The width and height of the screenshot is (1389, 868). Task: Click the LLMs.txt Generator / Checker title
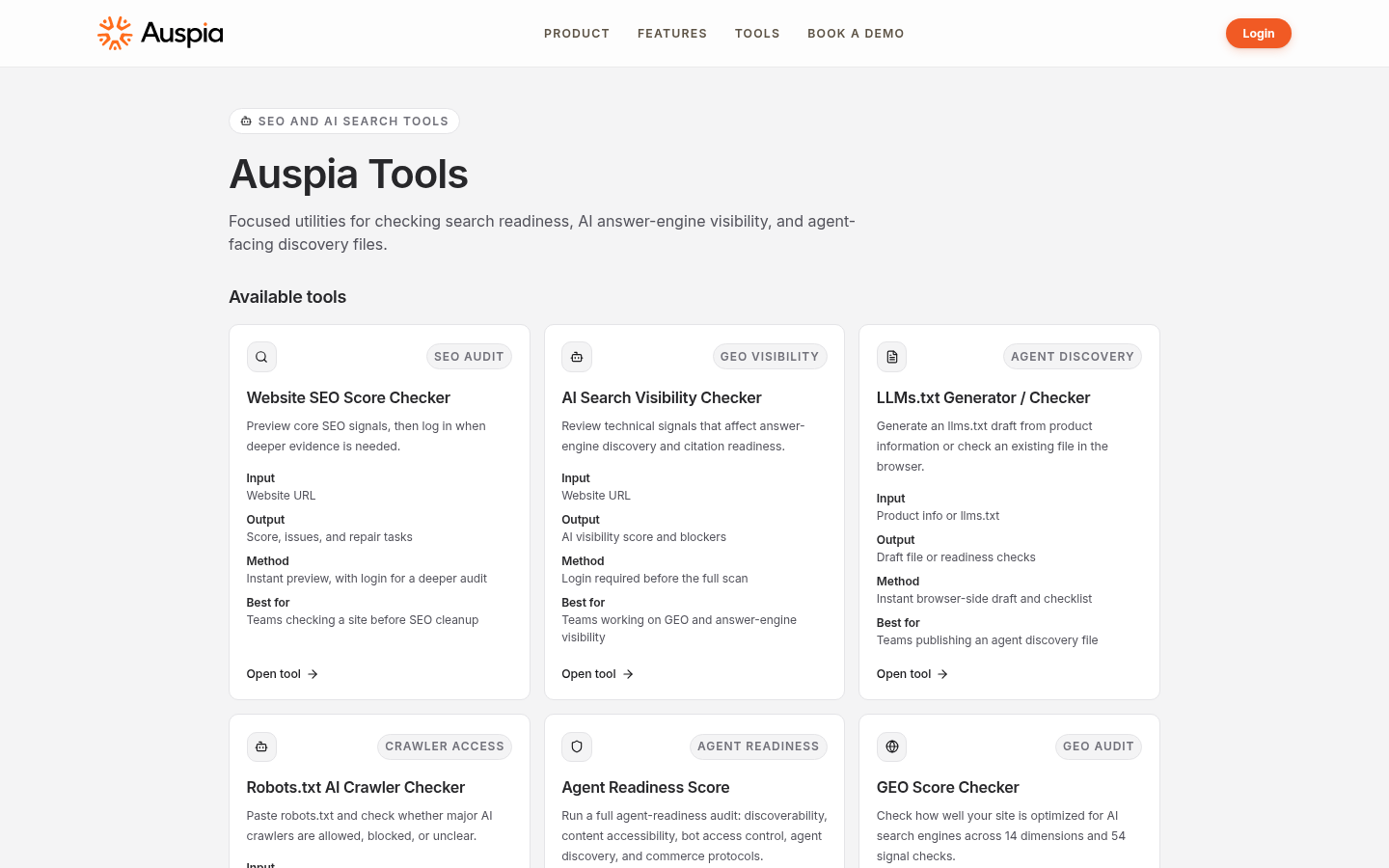click(x=983, y=397)
